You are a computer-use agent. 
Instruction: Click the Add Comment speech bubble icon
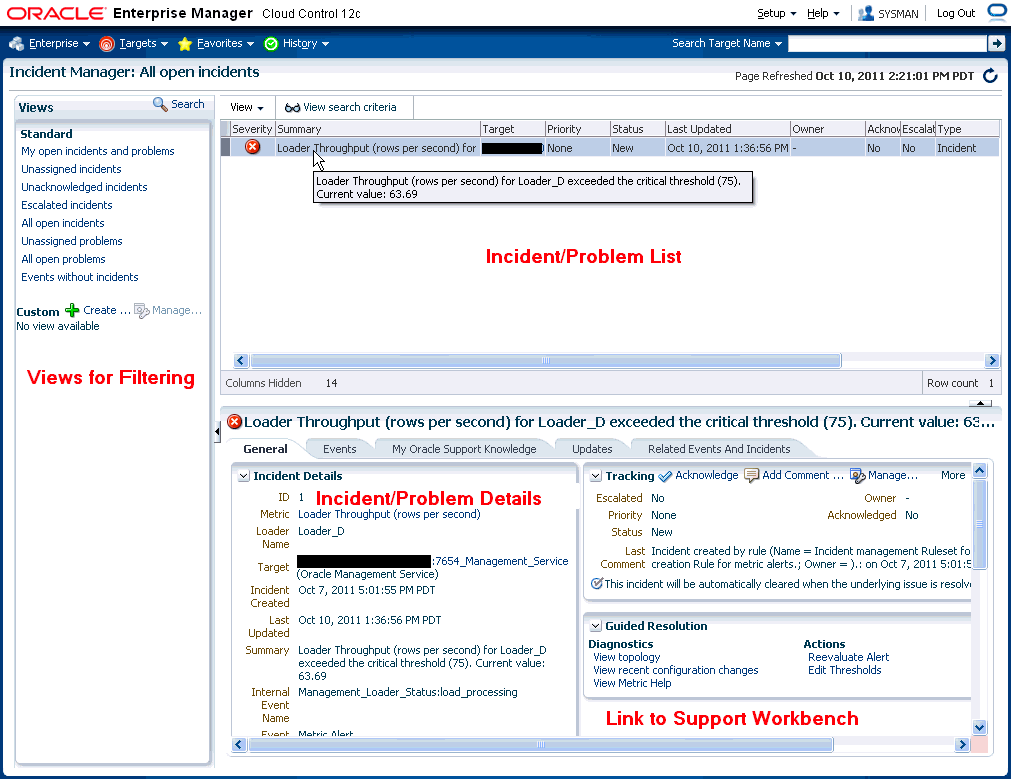coord(751,475)
